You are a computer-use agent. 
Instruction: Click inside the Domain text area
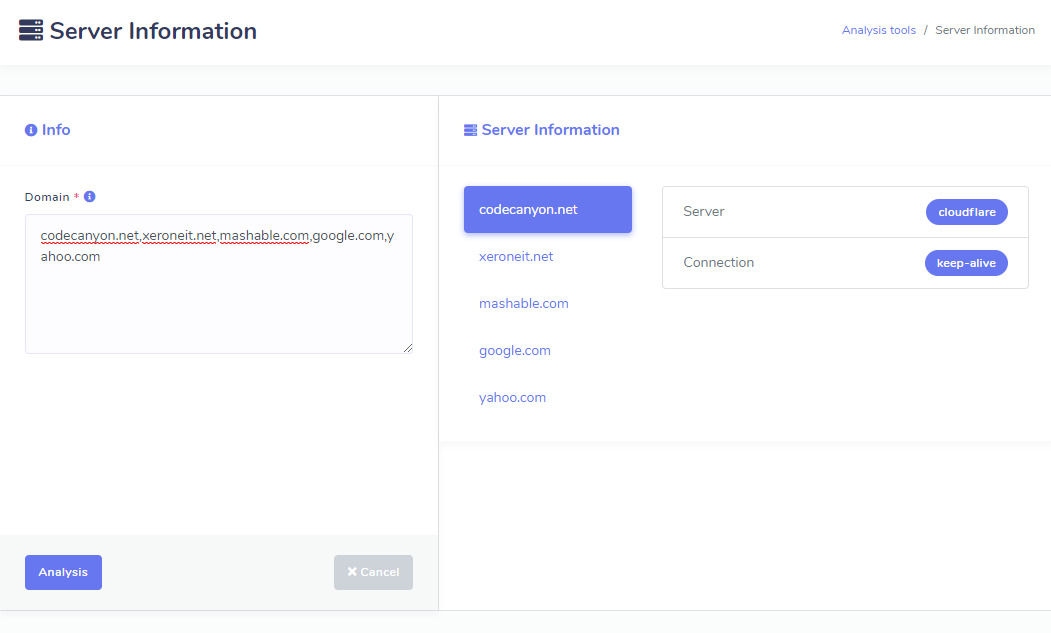(218, 300)
